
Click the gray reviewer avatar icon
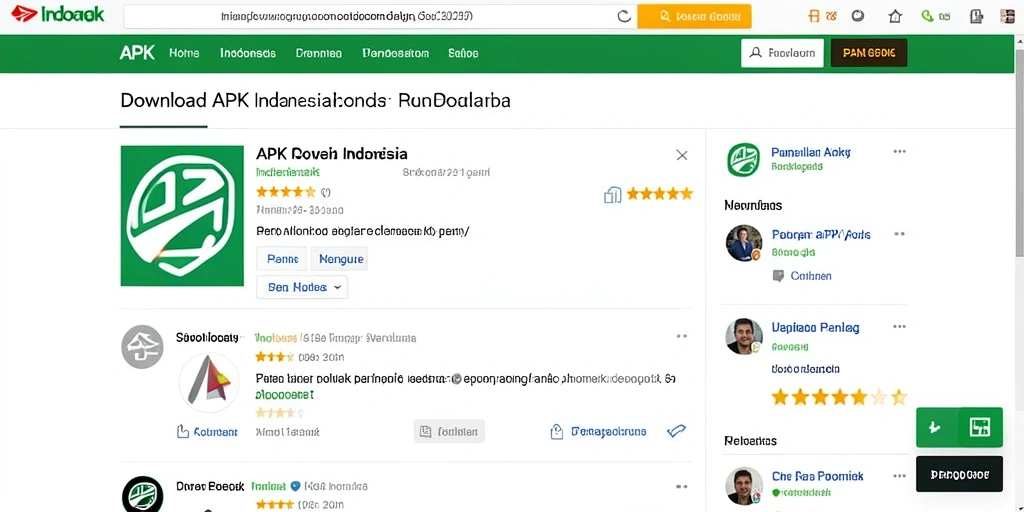point(142,347)
